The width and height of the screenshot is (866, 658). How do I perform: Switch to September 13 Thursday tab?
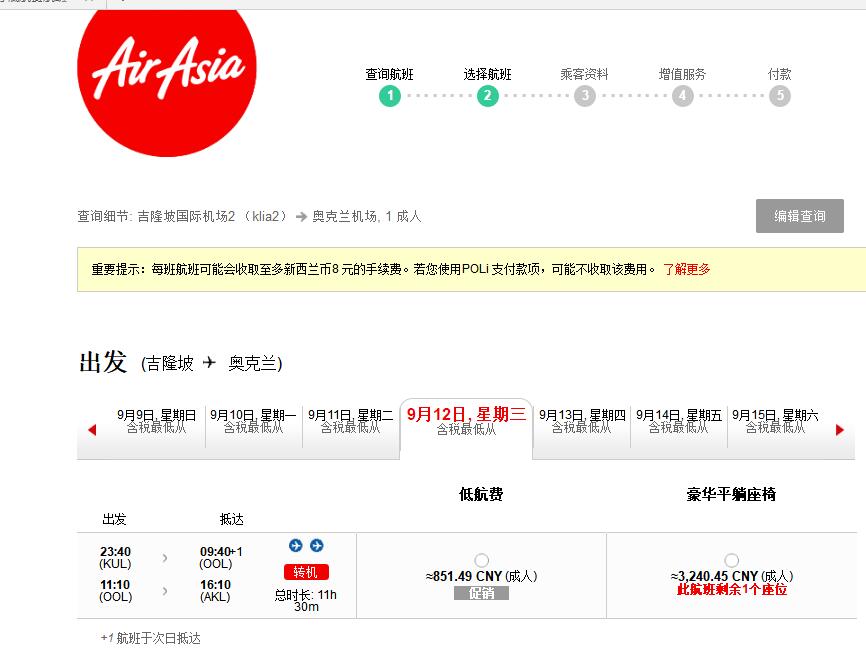[x=582, y=421]
